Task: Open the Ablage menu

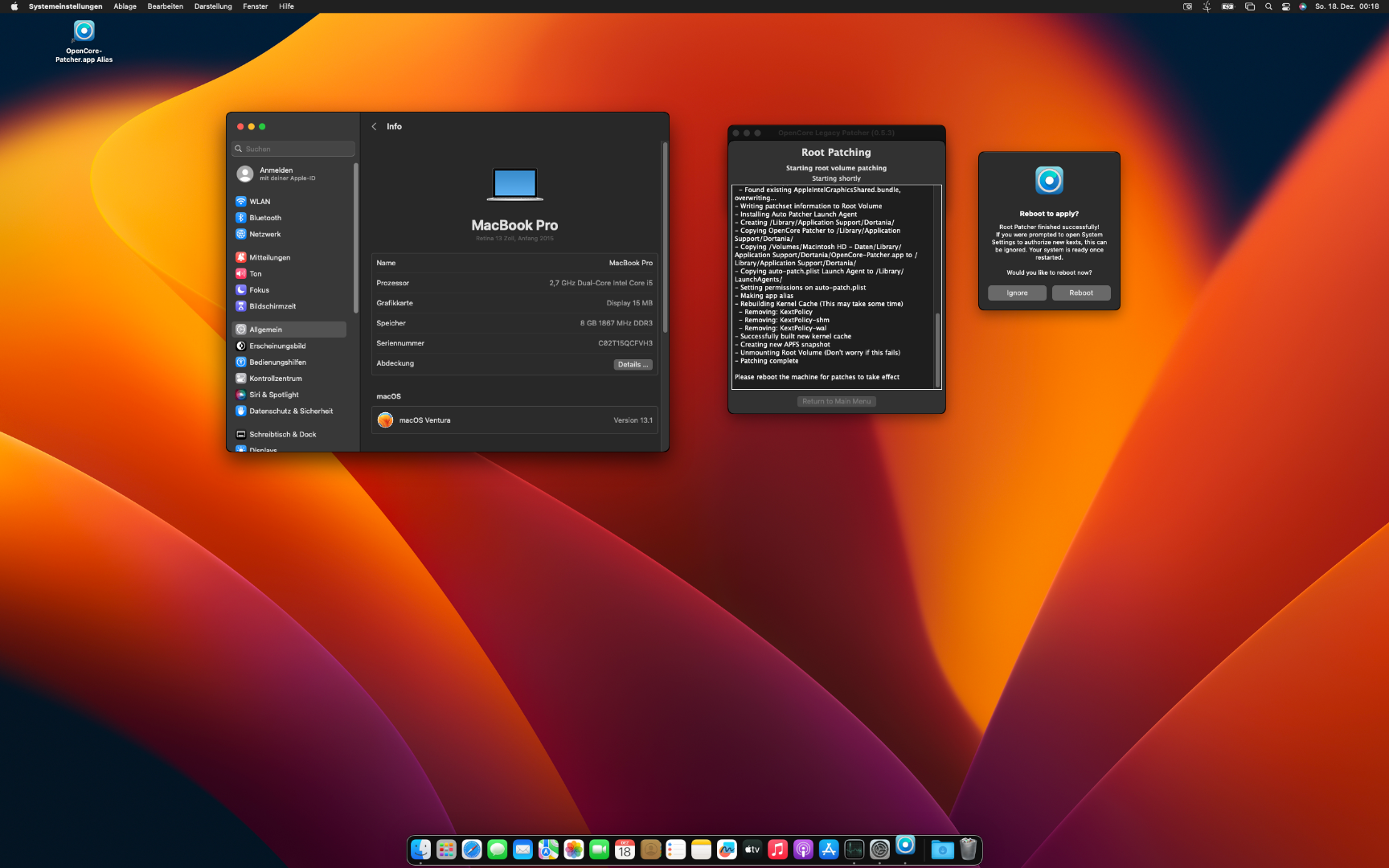Action: [125, 6]
